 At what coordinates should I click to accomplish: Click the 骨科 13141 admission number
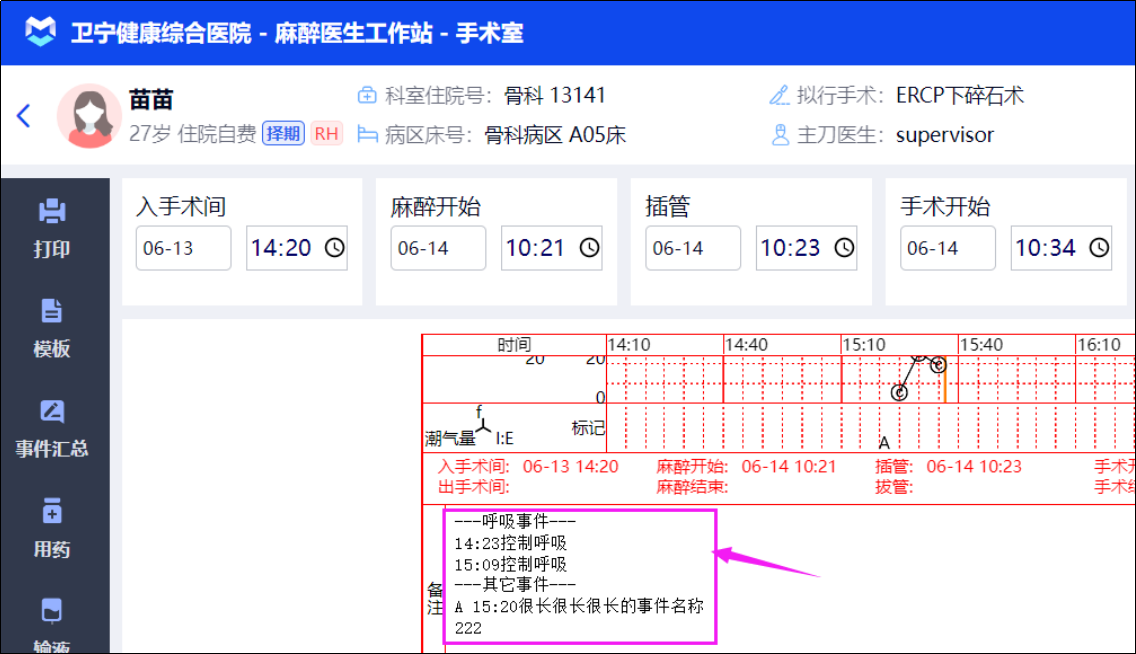555,96
